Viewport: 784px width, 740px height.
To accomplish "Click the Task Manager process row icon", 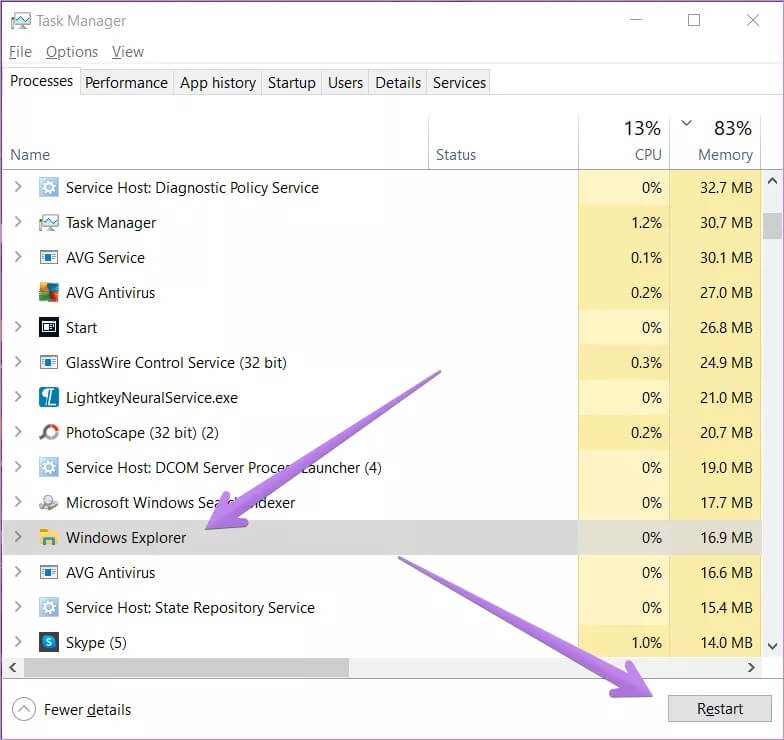I will click(48, 222).
